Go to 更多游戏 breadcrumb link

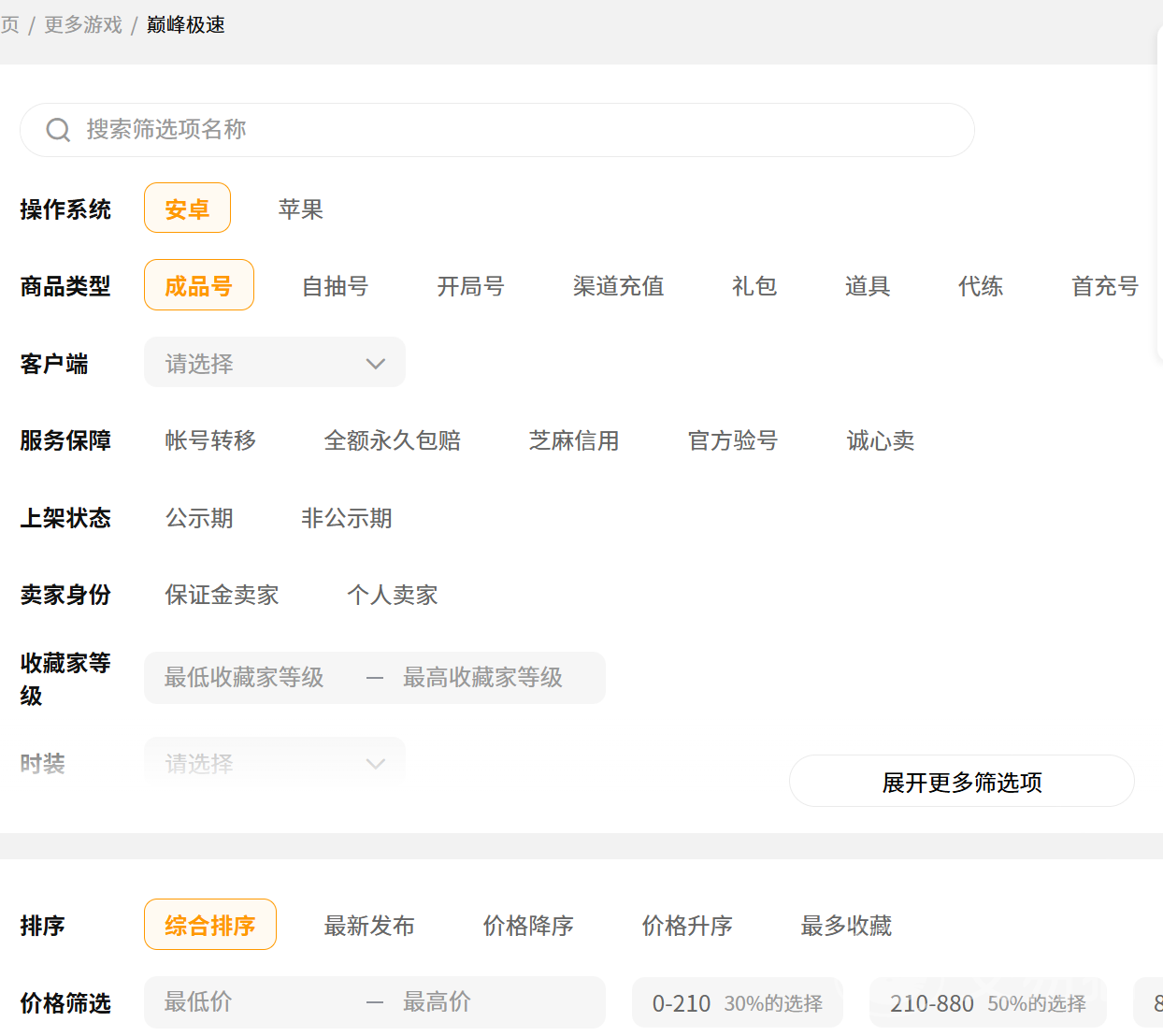[83, 25]
